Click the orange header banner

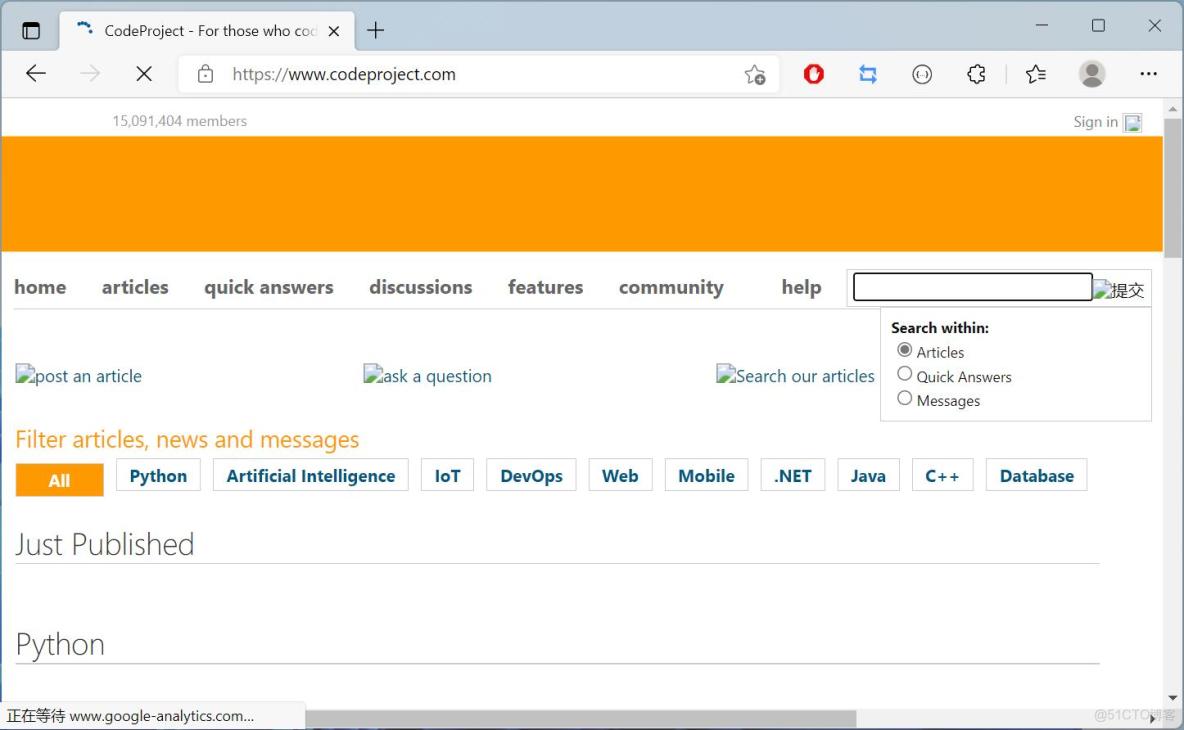click(x=582, y=194)
